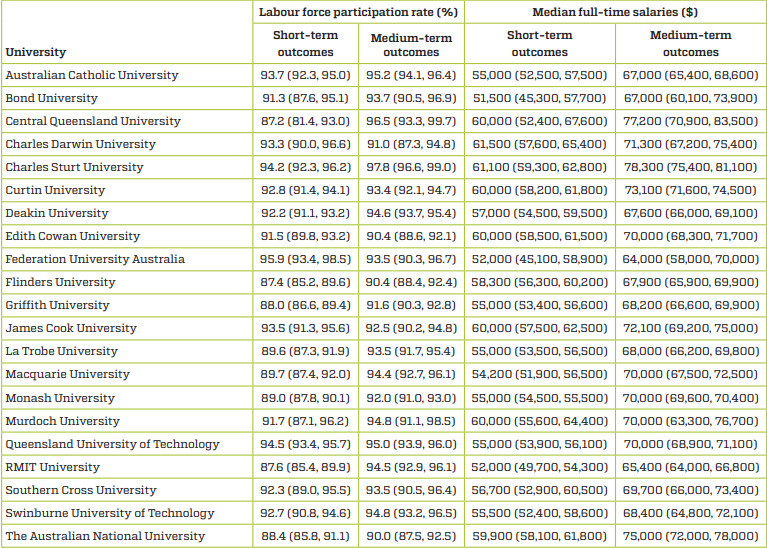Click cell '70,000 (69,600, 70,400)'
Image resolution: width=767 pixels, height=549 pixels.
(691, 398)
